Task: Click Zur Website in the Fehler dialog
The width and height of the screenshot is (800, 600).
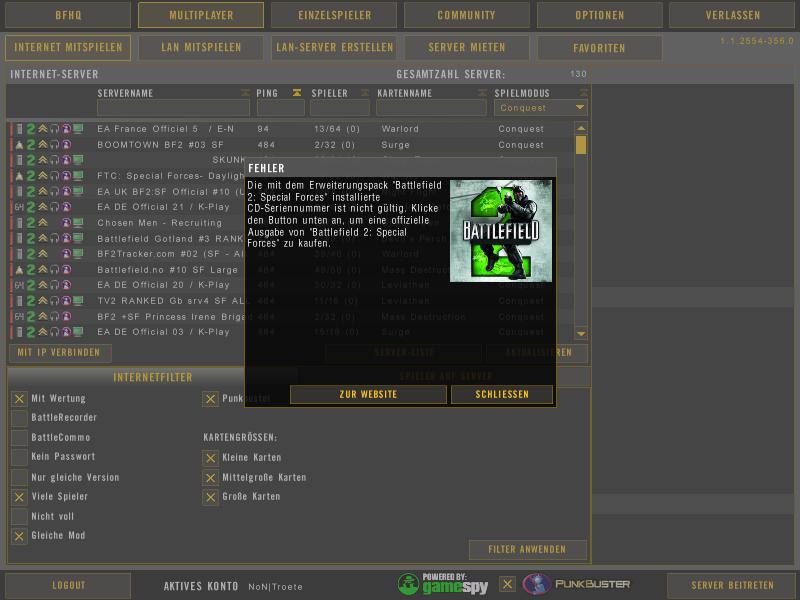Action: coord(368,394)
